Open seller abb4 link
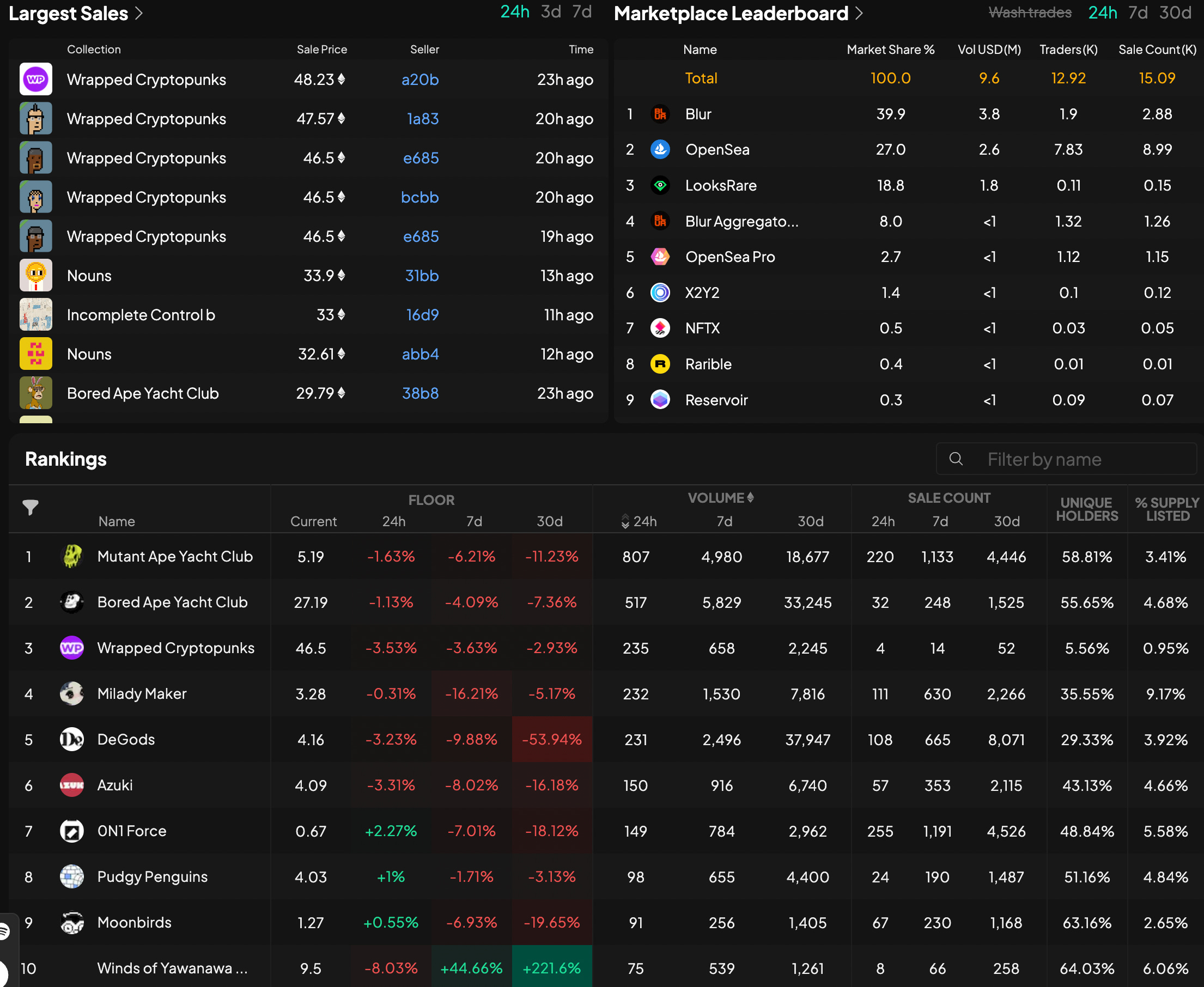This screenshot has height=987, width=1204. point(420,354)
